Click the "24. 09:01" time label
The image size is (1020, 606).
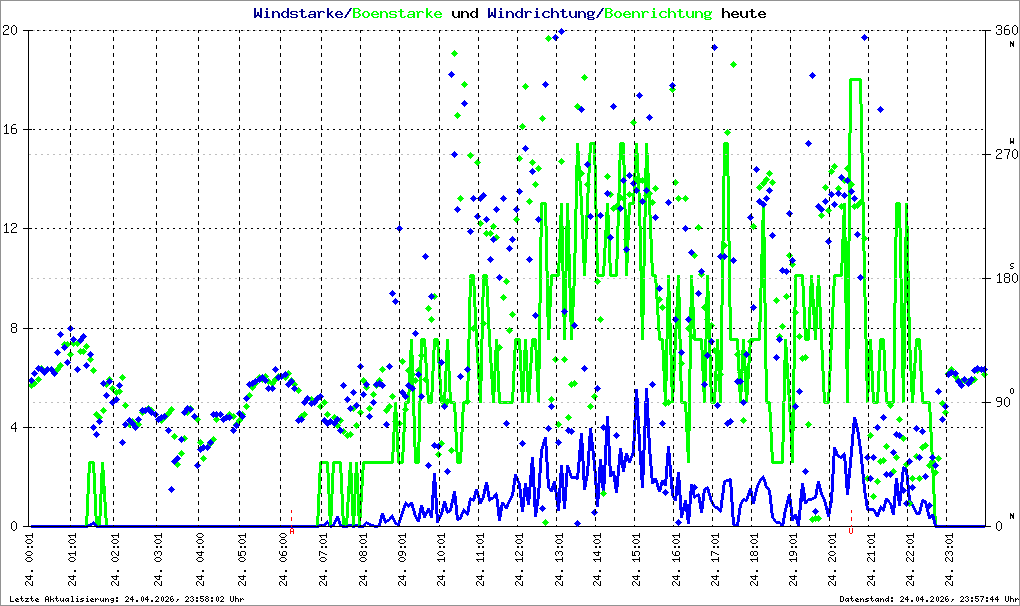(x=402, y=560)
